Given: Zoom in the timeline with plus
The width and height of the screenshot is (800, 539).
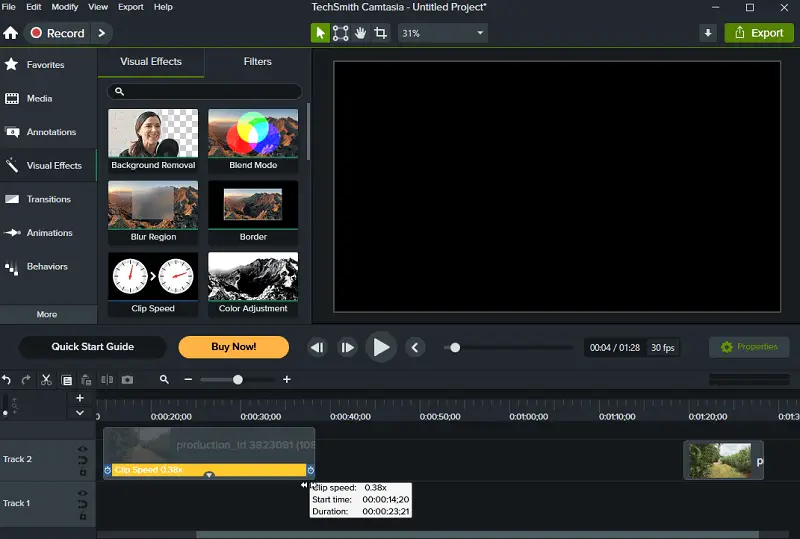Looking at the screenshot, I should click(x=287, y=379).
